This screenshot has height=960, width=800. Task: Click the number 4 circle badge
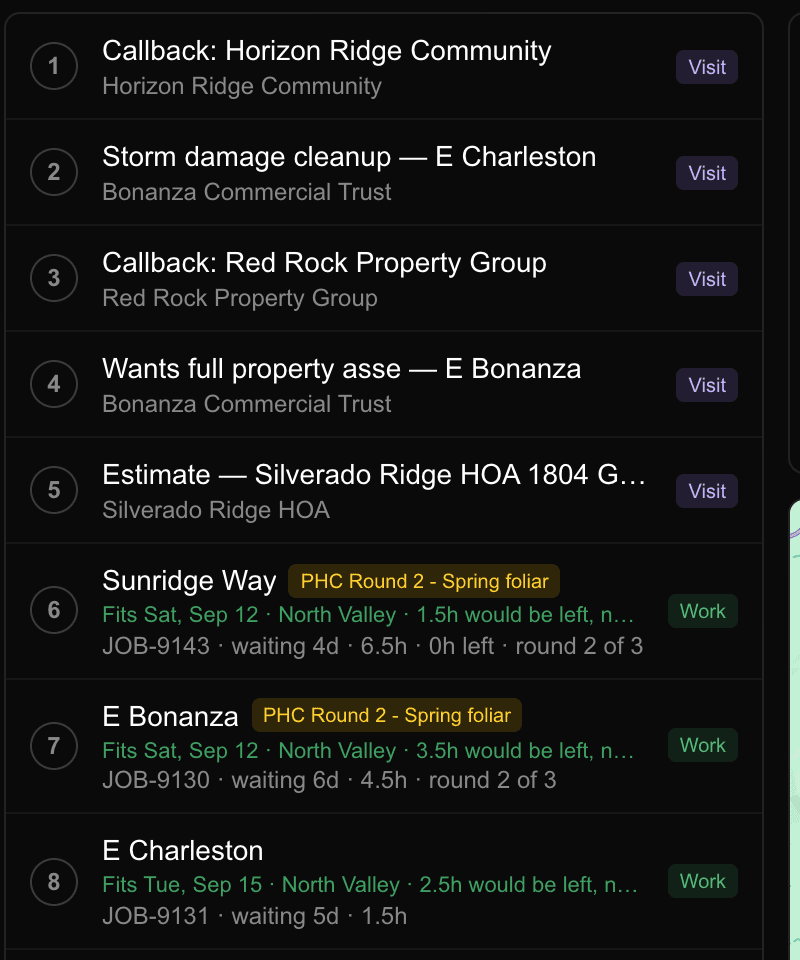54,384
